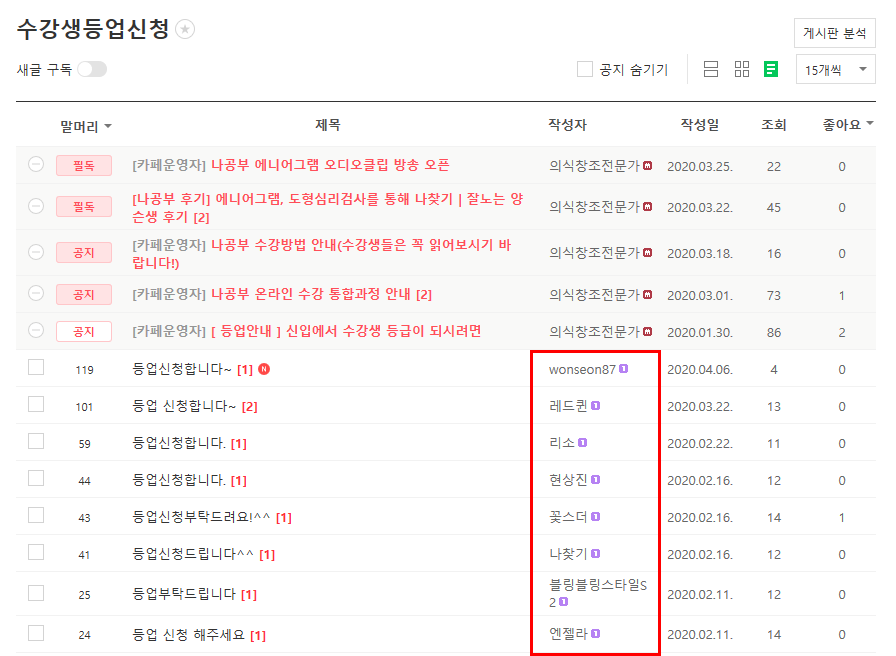Open the 말머리 filter dropdown
This screenshot has width=896, height=656.
click(86, 126)
